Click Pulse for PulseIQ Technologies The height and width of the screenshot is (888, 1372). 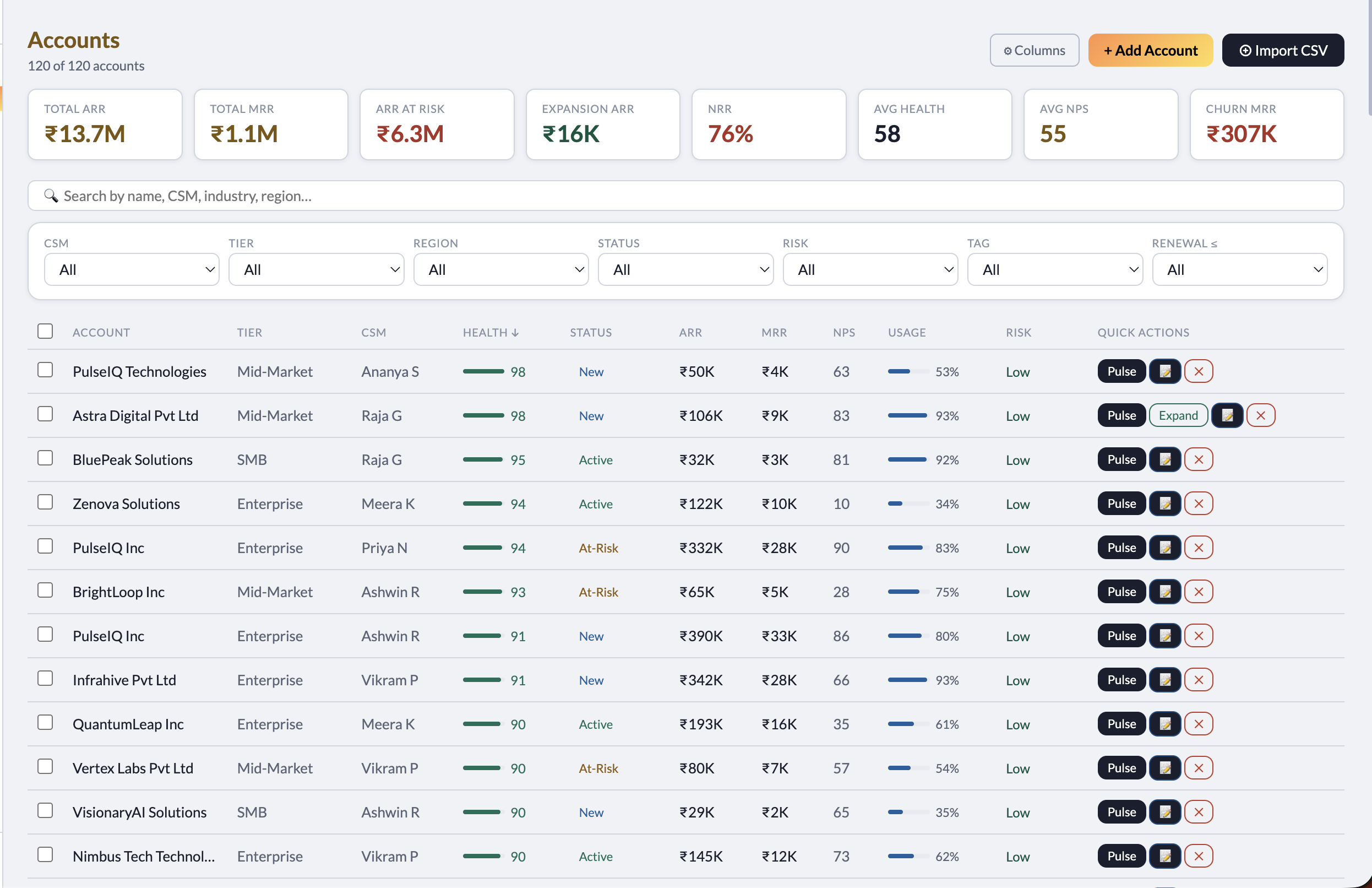[x=1121, y=371]
